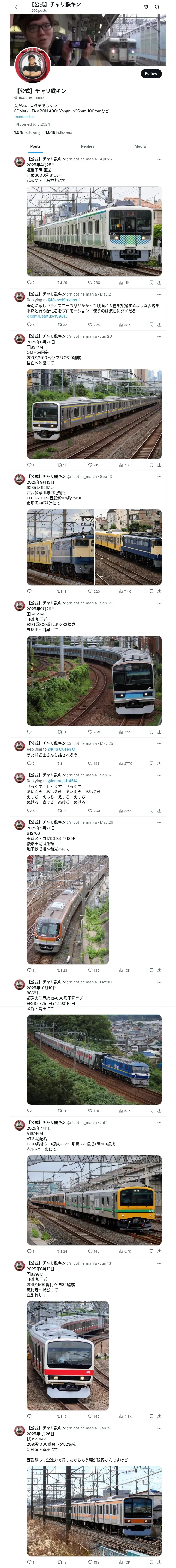176x1568 pixels.
Task: Go back using the header arrow
Action: pyautogui.click(x=17, y=7)
